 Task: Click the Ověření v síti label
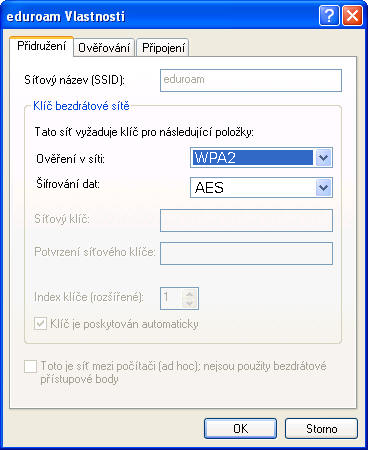[x=70, y=159]
